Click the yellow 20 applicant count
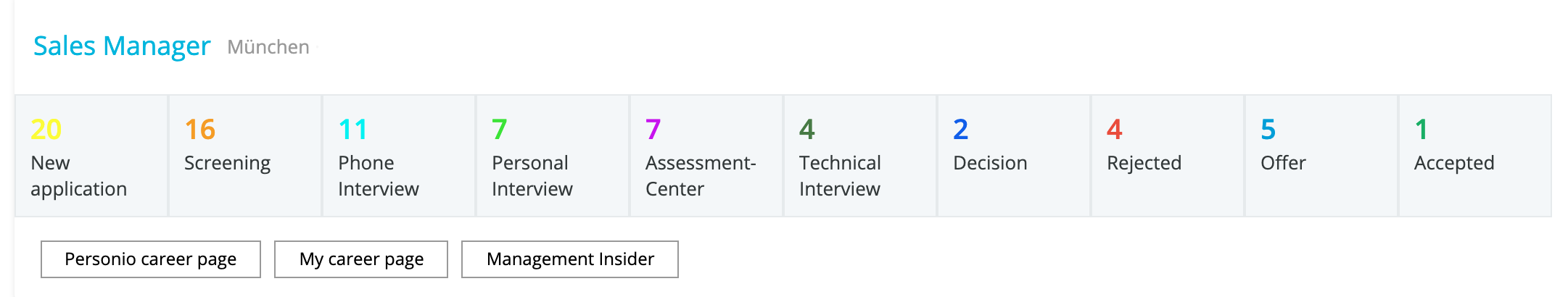The image size is (1568, 297). click(x=46, y=130)
